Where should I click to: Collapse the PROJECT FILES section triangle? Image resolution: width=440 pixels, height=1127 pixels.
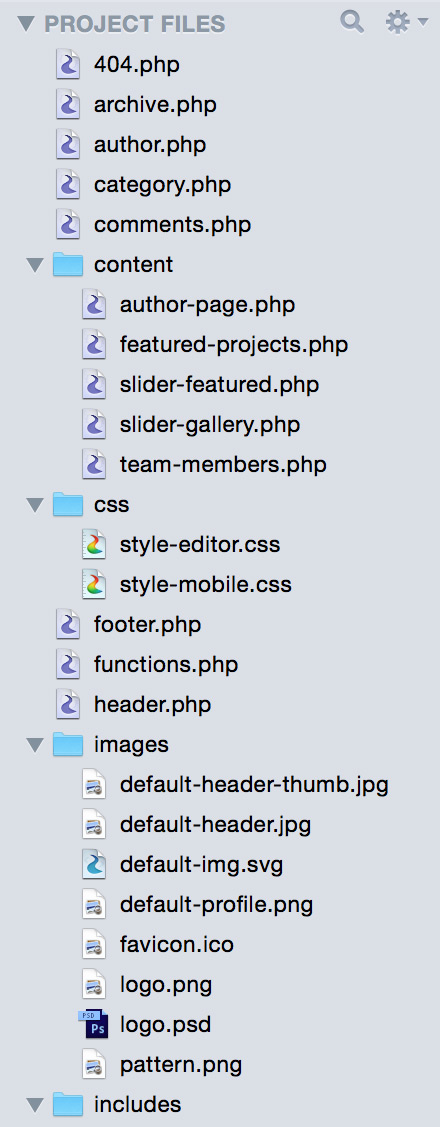click(26, 24)
